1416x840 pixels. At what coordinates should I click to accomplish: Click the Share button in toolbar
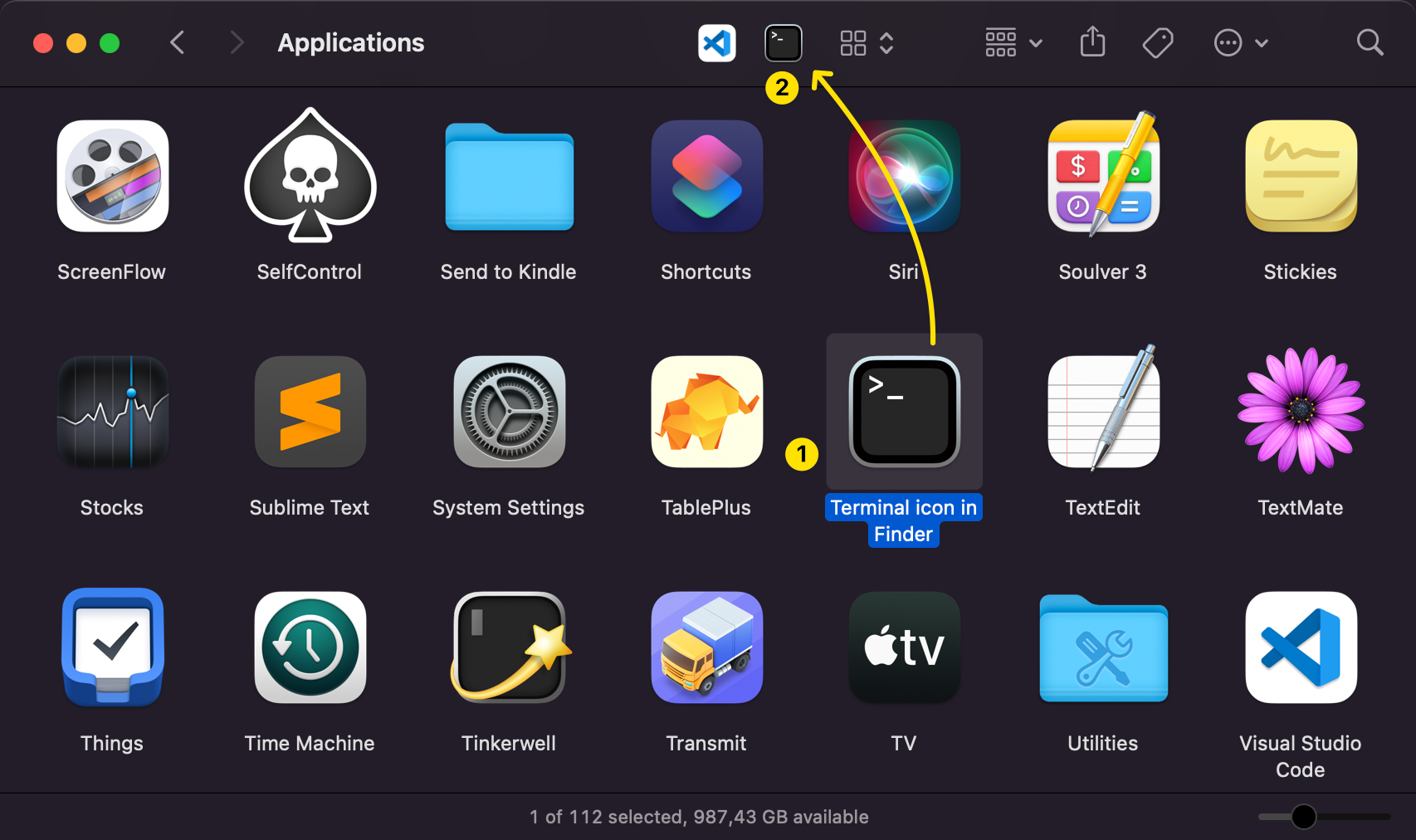1092,43
